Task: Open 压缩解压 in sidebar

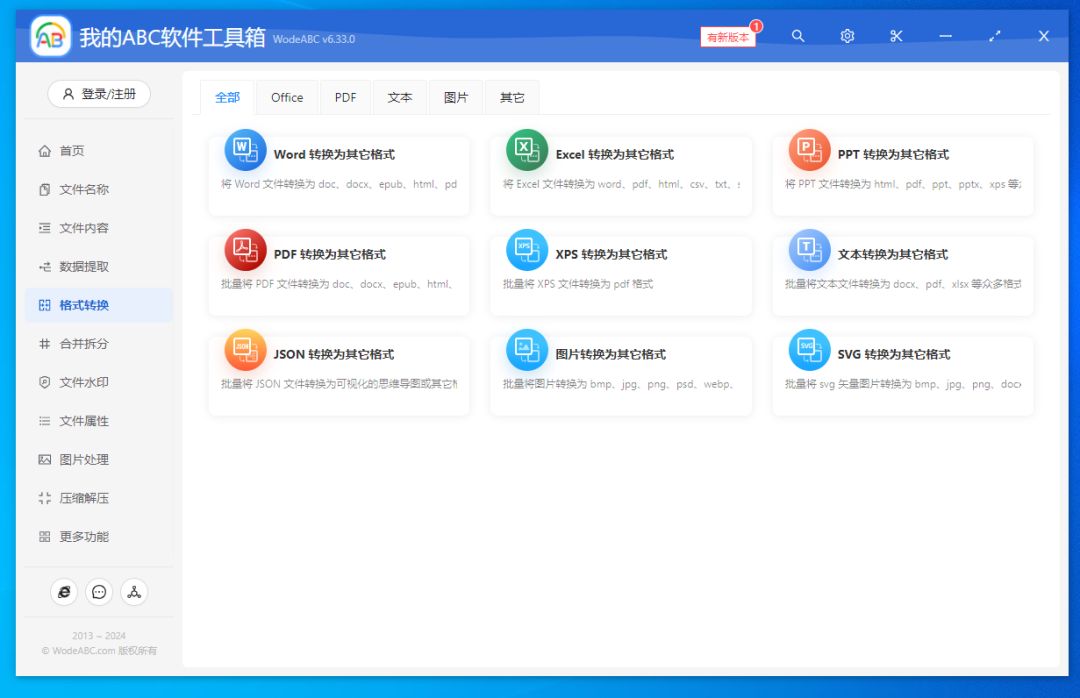Action: (98, 498)
